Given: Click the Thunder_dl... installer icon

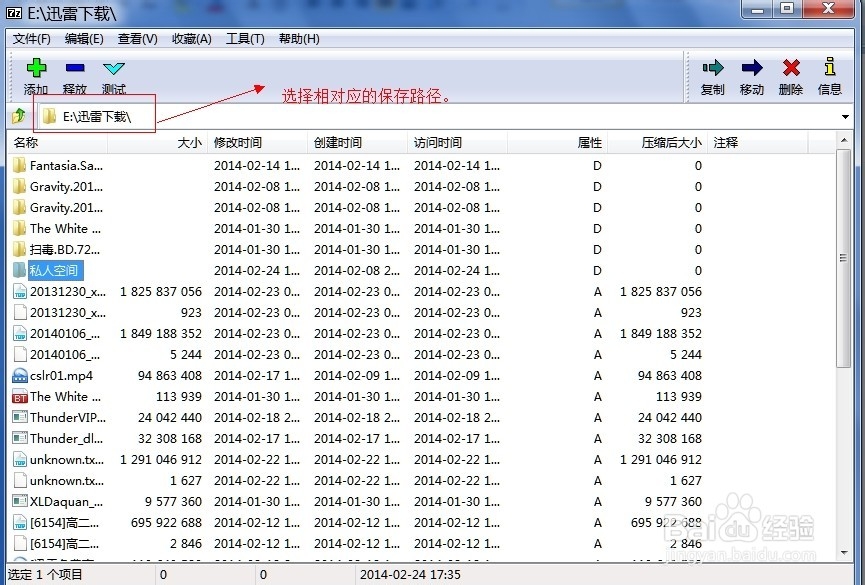Looking at the screenshot, I should [x=20, y=438].
